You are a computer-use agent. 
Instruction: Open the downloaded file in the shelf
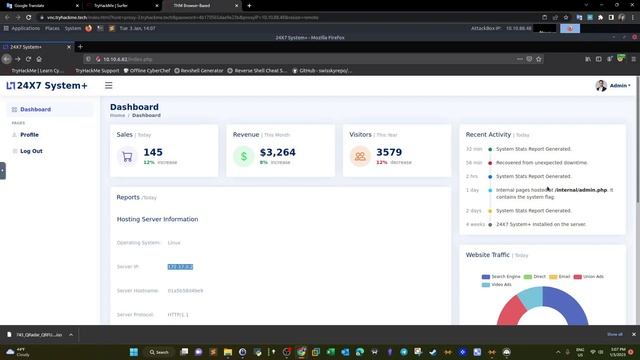point(35,335)
